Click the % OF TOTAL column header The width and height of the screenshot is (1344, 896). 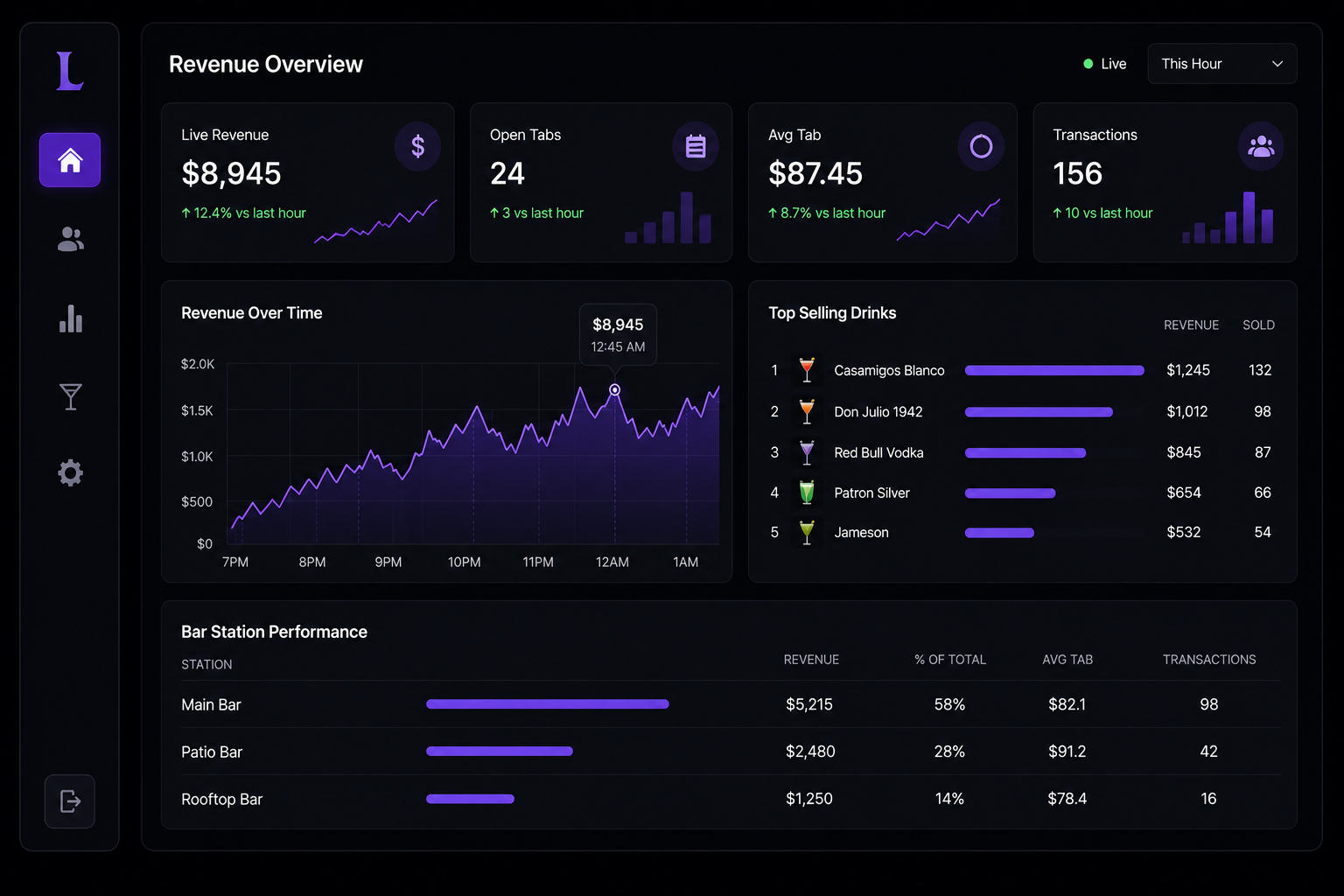[950, 660]
